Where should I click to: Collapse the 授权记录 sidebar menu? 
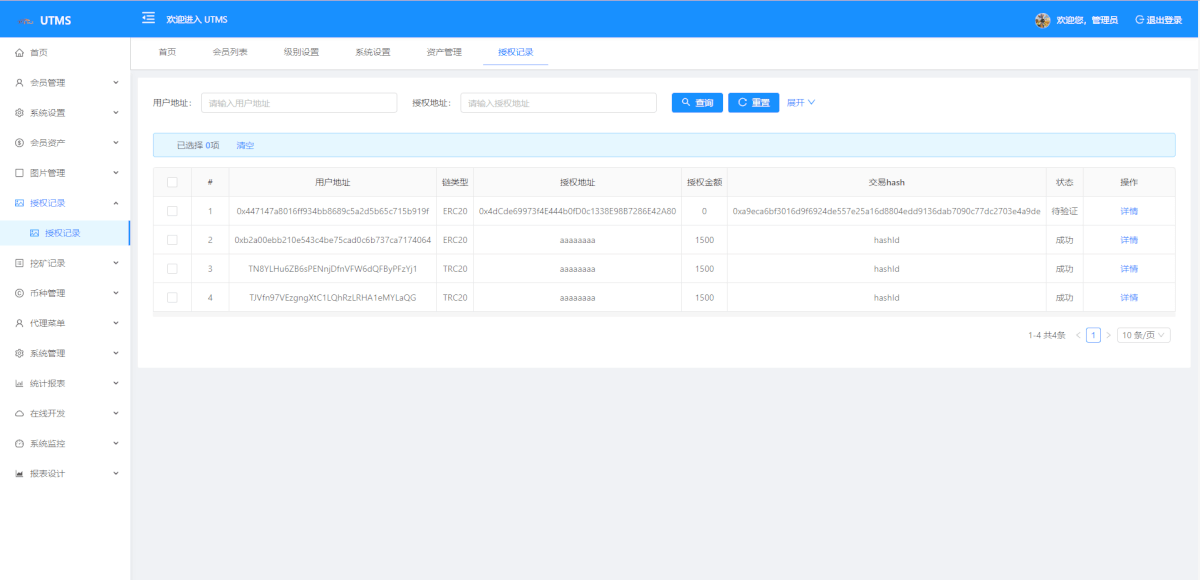[x=65, y=203]
